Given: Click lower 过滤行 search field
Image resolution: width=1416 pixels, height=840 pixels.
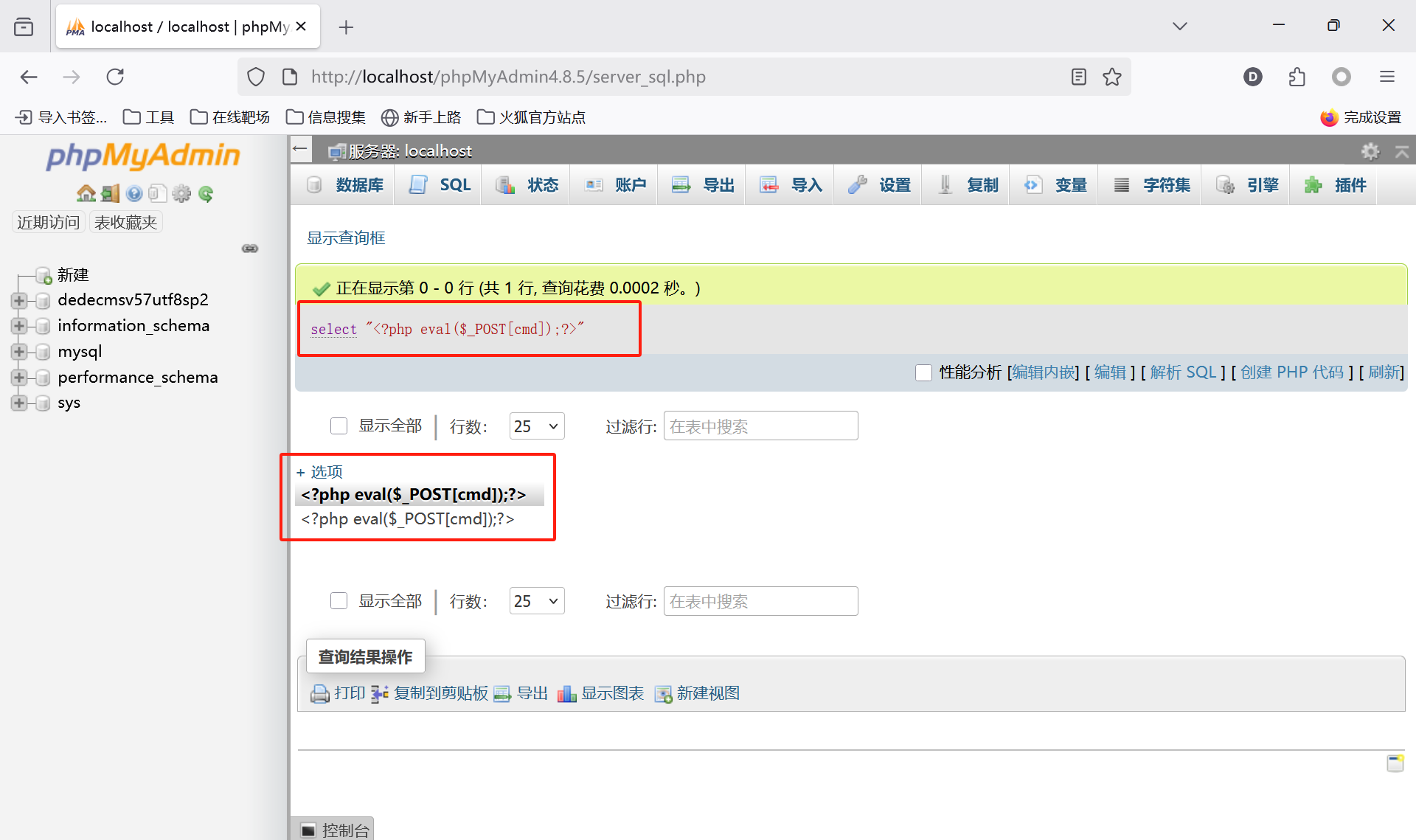Looking at the screenshot, I should 760,601.
